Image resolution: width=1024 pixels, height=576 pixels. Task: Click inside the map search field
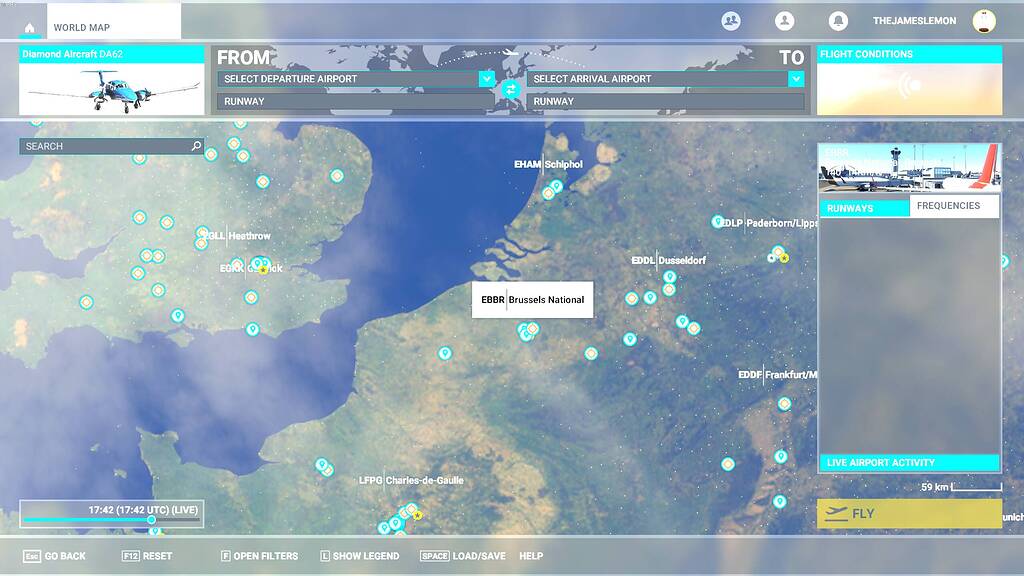pyautogui.click(x=100, y=145)
